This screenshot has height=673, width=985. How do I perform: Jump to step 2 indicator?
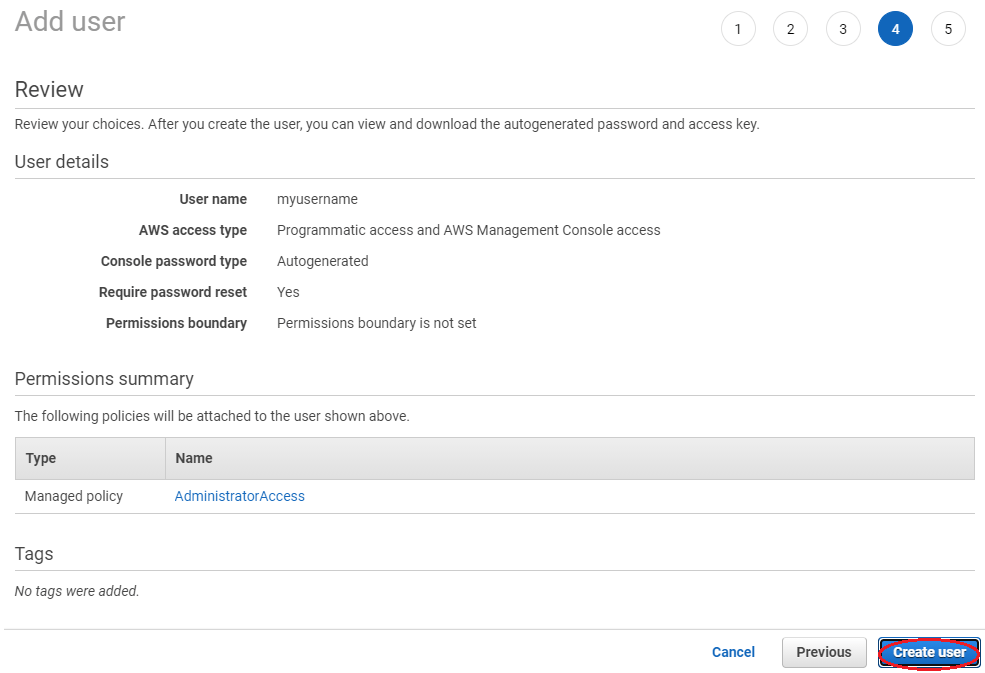coord(790,29)
